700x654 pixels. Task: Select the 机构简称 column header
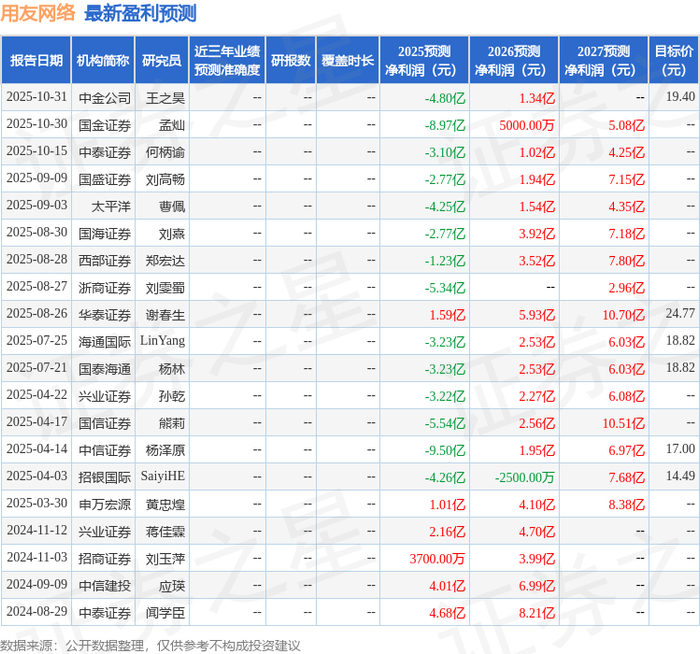click(103, 60)
